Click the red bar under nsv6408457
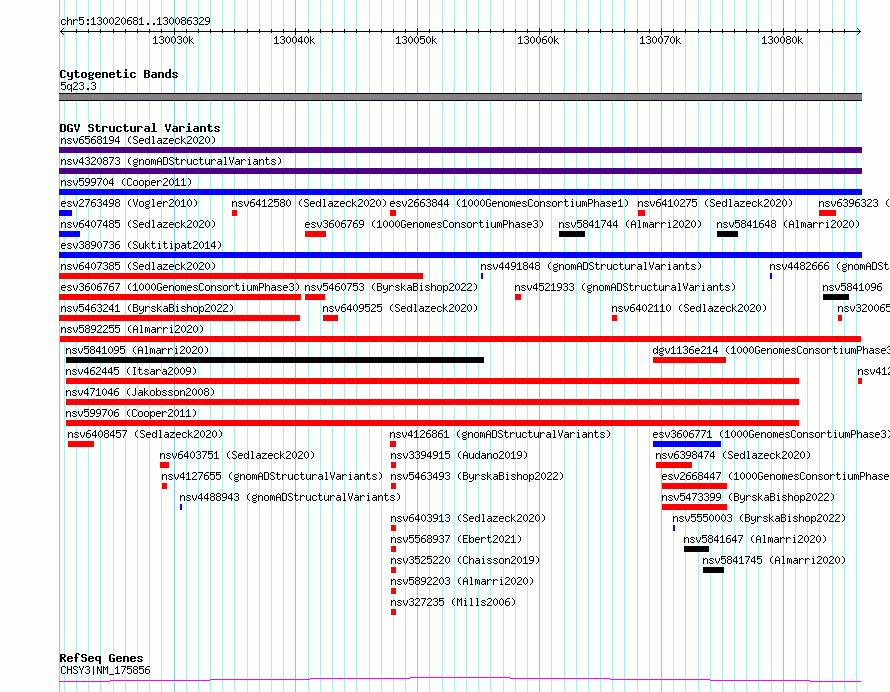 click(x=81, y=444)
